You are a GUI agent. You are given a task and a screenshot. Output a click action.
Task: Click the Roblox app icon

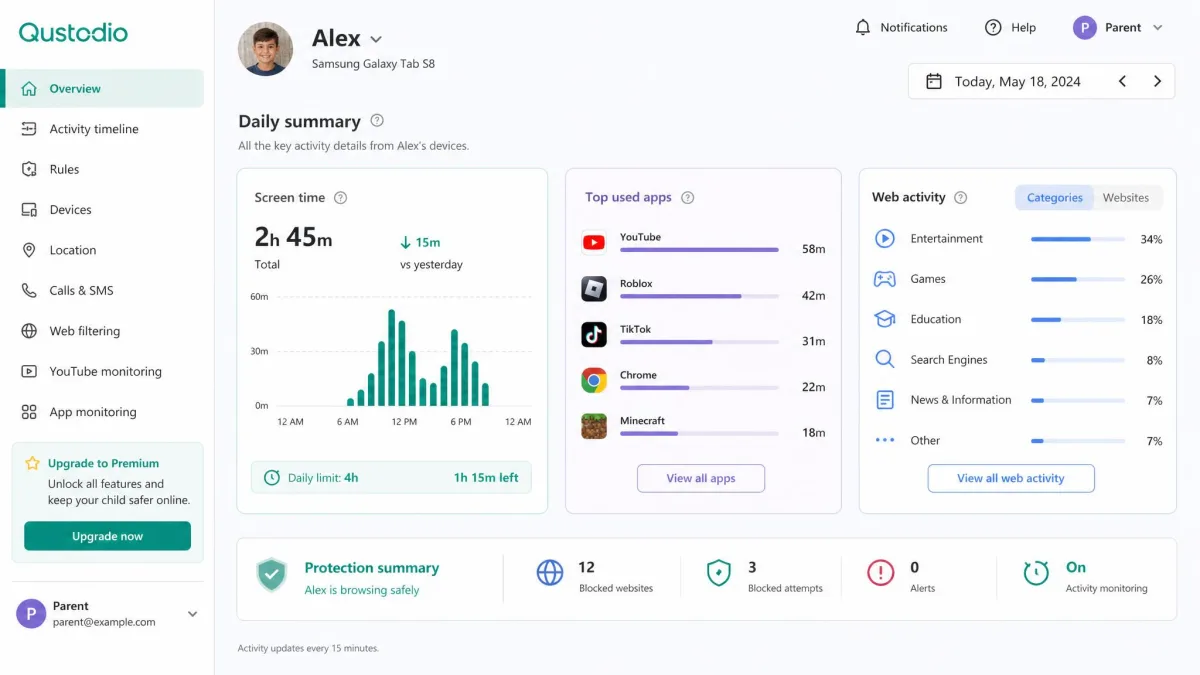pyautogui.click(x=594, y=289)
